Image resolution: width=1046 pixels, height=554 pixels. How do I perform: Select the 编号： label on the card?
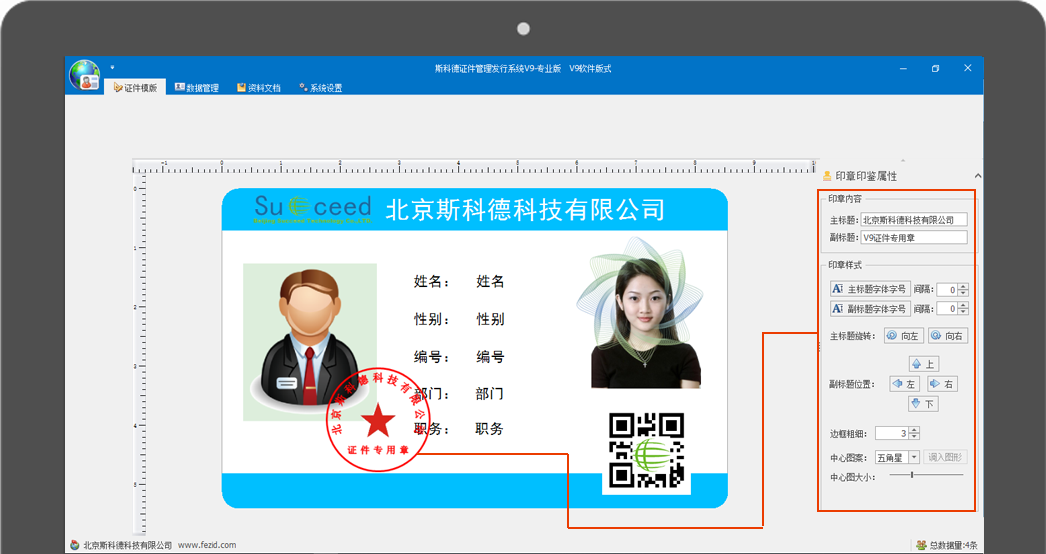(432, 357)
